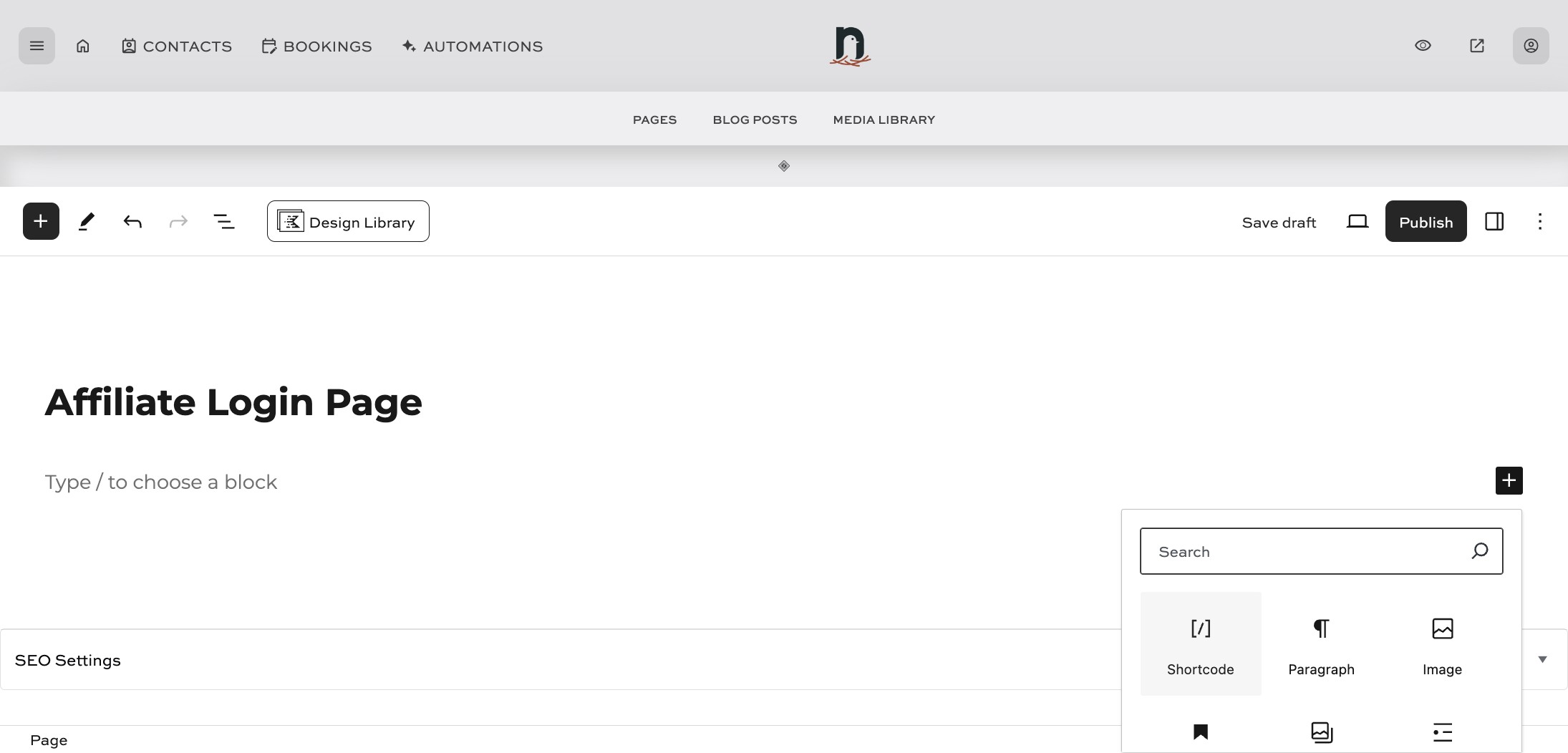Viewport: 1568px width, 753px height.
Task: Open the block inserter plus icon
Action: coord(40,220)
